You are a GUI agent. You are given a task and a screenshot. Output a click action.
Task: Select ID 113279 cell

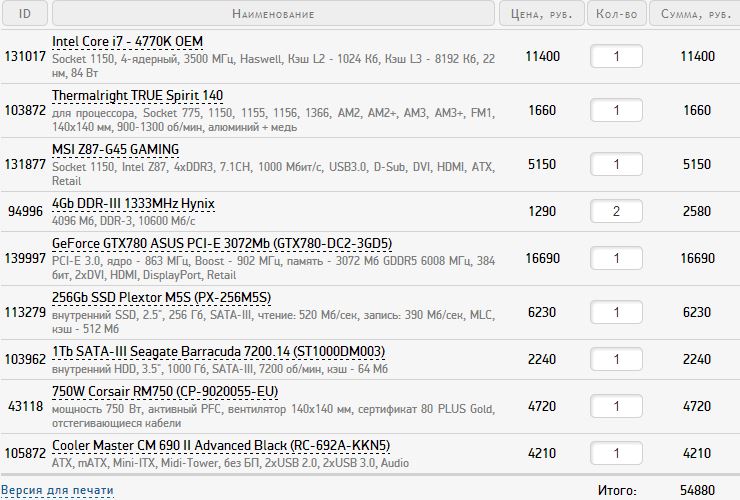[25, 312]
